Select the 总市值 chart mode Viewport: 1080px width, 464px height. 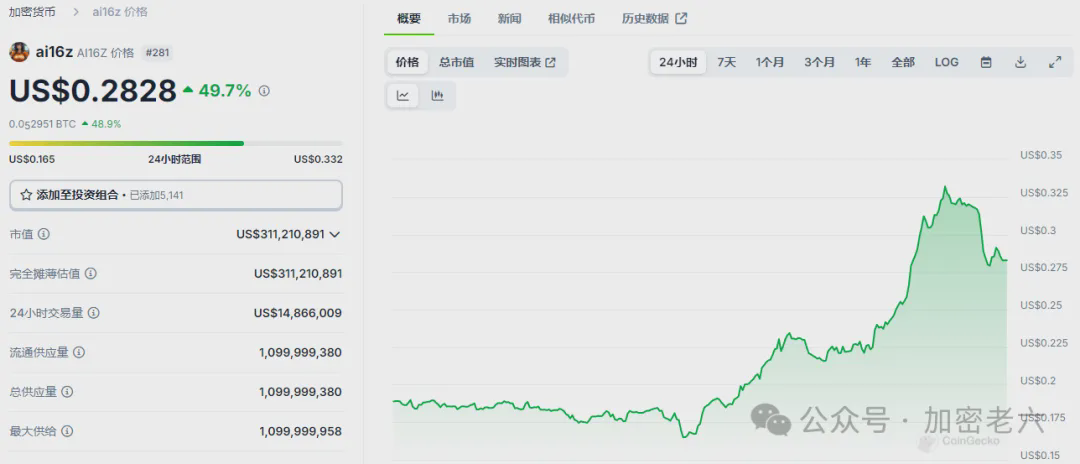point(457,62)
